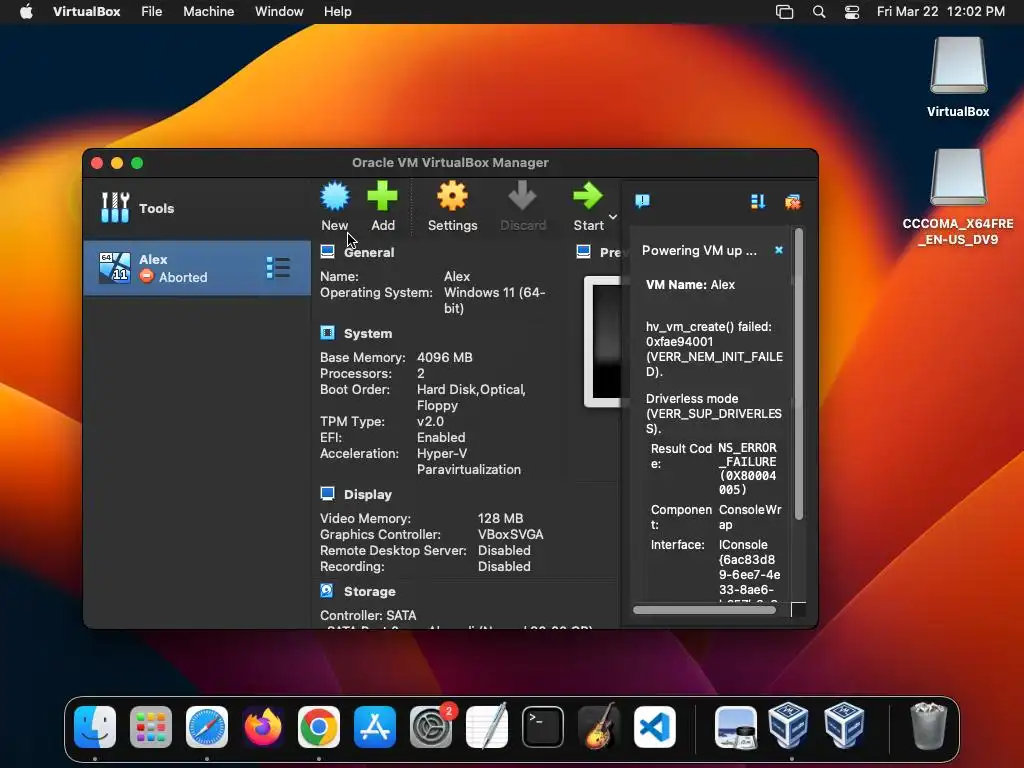Open the Display section header
The height and width of the screenshot is (768, 1024).
click(368, 494)
